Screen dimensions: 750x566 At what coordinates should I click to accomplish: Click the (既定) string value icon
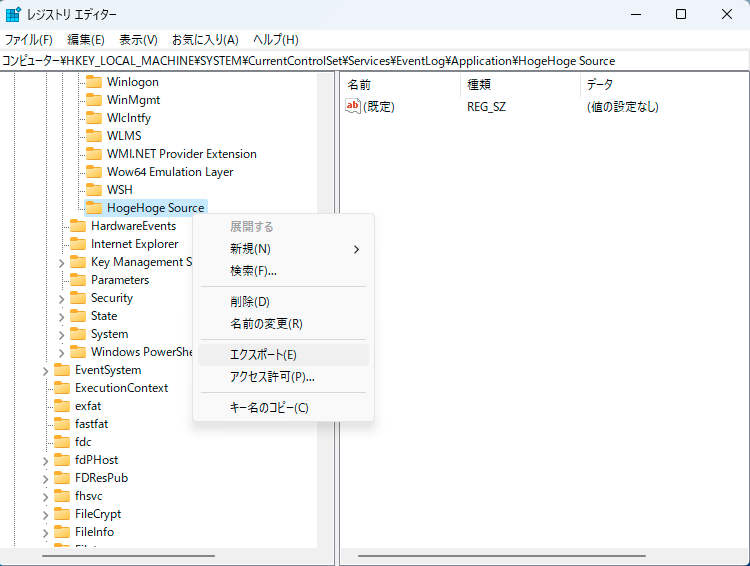coord(352,106)
